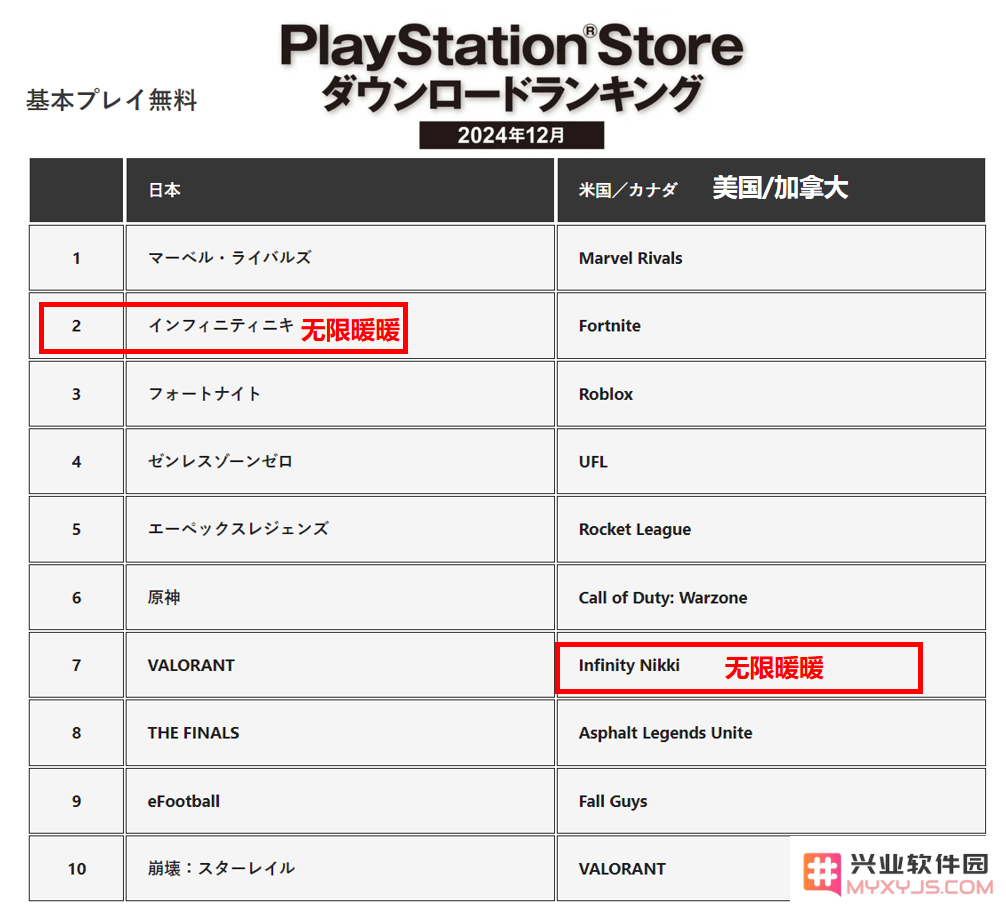Select Rocket League entry
1006x911 pixels.
(x=635, y=529)
